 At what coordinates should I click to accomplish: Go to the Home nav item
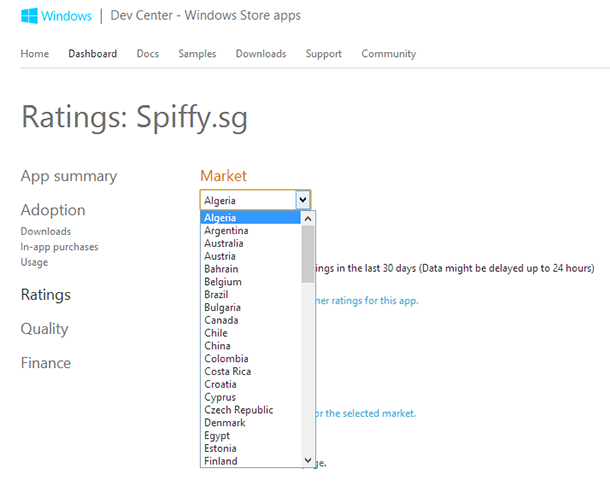pos(35,54)
